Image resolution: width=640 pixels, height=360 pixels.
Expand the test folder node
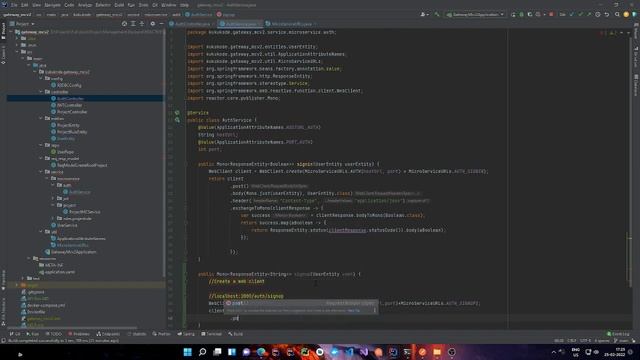23,278
